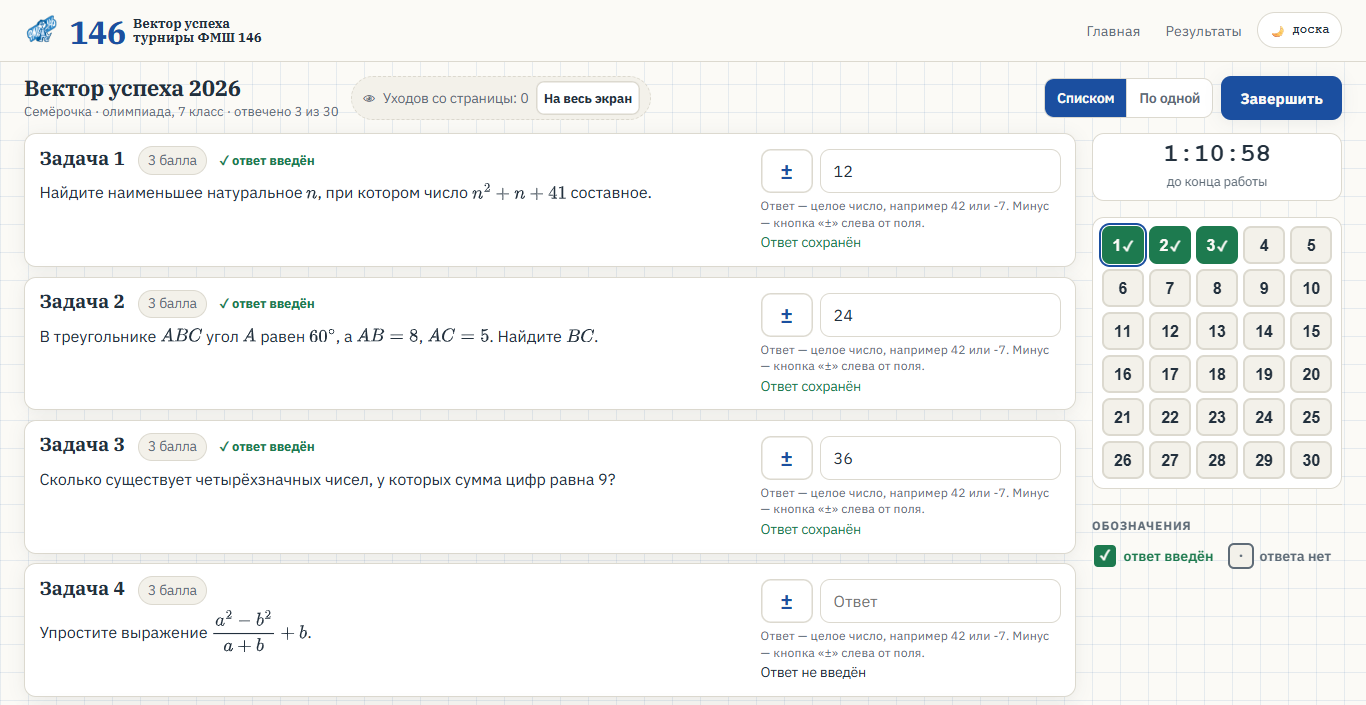Toggle minus sign for Задача 1
The image size is (1366, 705).
pos(786,171)
